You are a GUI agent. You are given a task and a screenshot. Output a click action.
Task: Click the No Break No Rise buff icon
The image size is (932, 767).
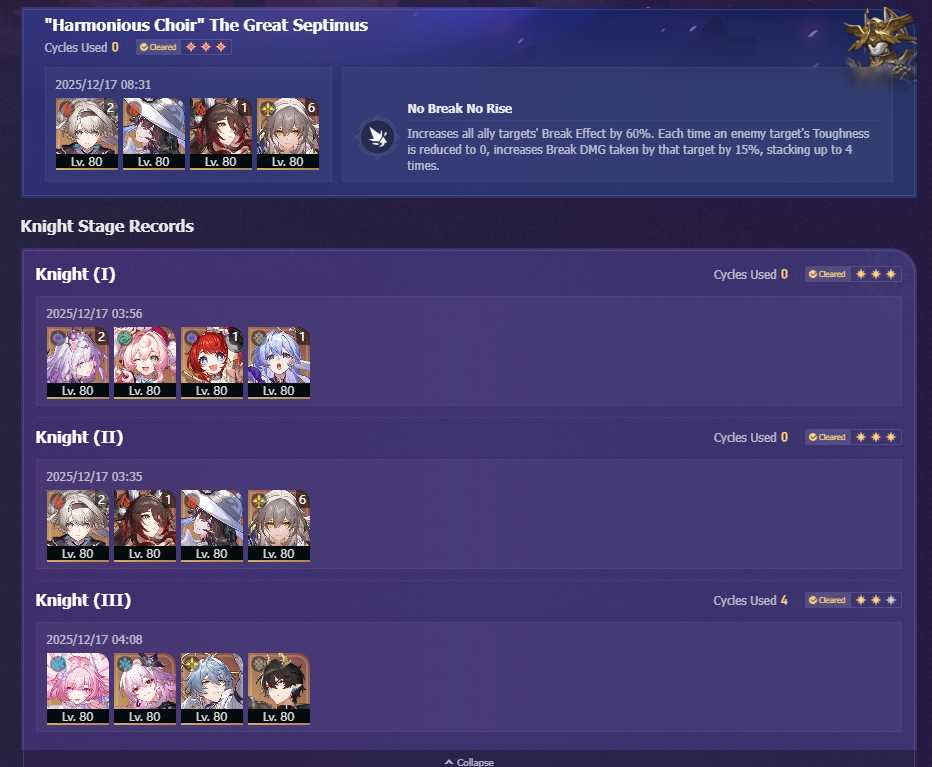[377, 137]
